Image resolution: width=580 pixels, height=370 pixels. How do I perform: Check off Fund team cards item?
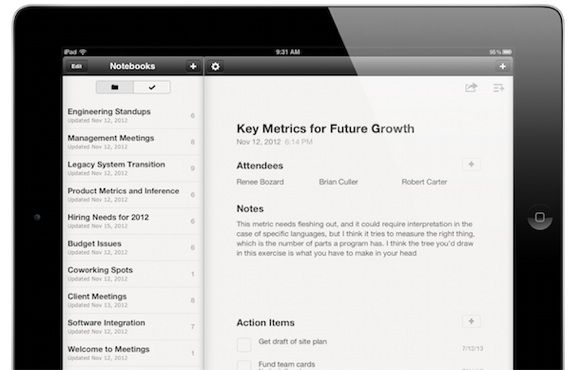click(244, 365)
